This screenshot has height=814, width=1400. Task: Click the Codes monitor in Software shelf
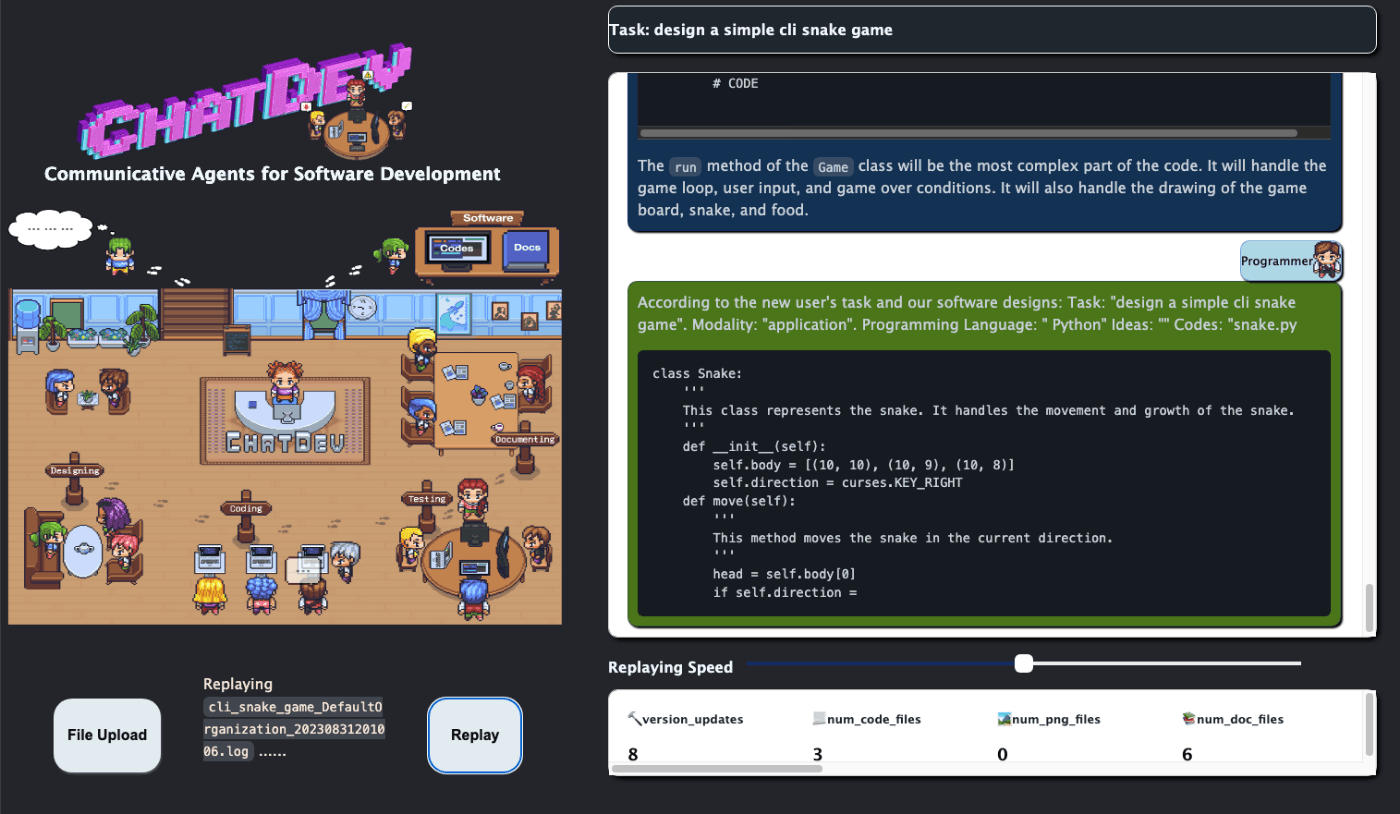tap(458, 247)
